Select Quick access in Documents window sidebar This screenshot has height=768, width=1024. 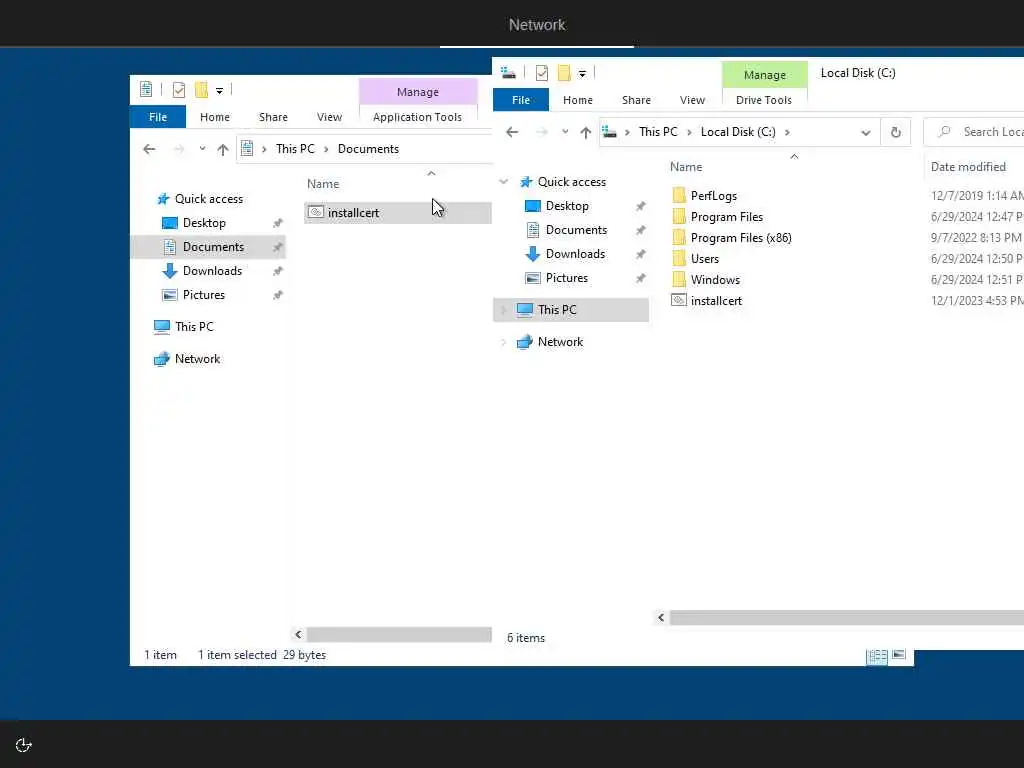[x=208, y=199]
